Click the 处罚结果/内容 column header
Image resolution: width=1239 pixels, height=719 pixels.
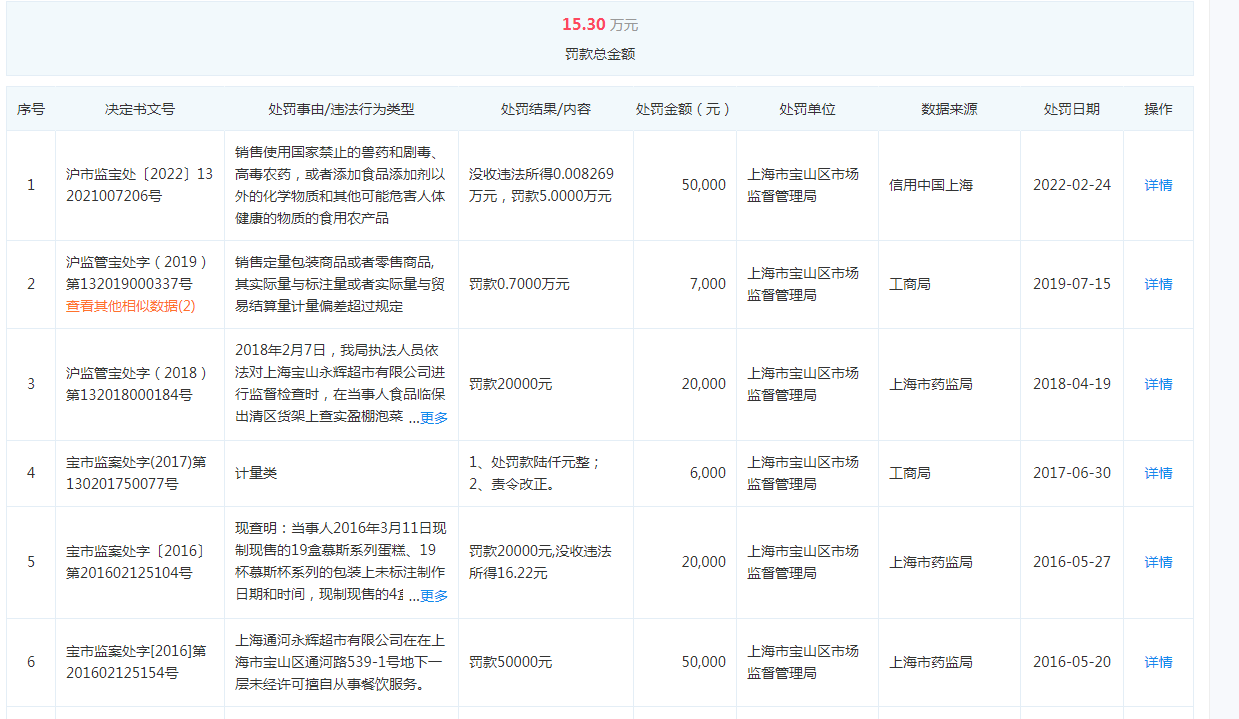click(x=546, y=109)
